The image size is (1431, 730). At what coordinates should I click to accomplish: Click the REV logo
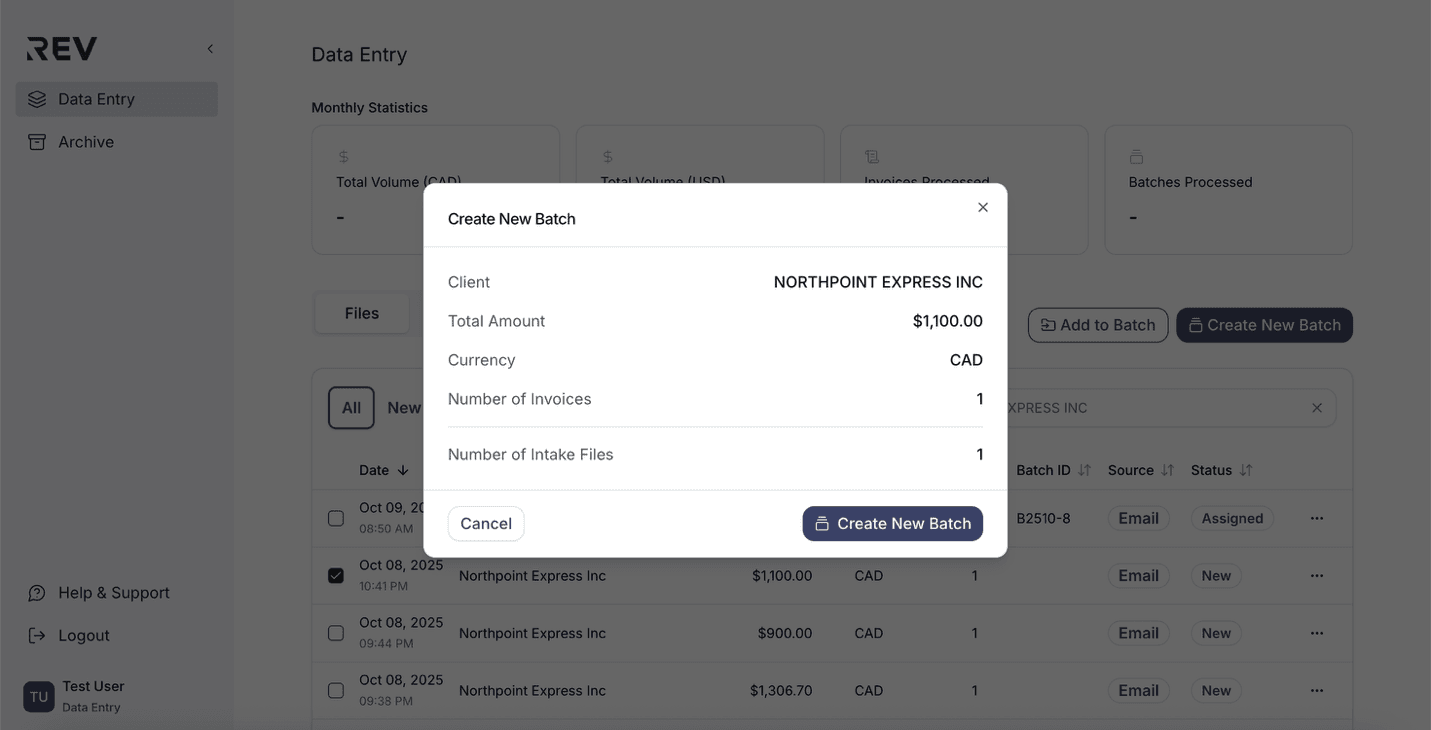pyautogui.click(x=60, y=47)
